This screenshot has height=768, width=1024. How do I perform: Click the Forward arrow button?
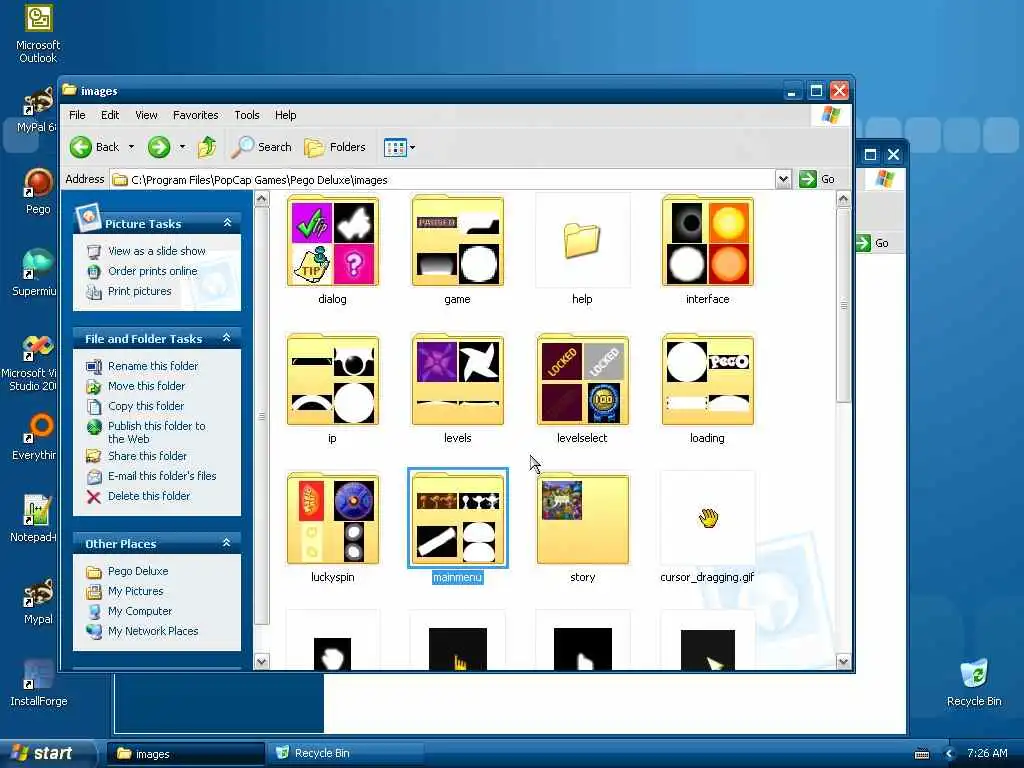click(159, 147)
